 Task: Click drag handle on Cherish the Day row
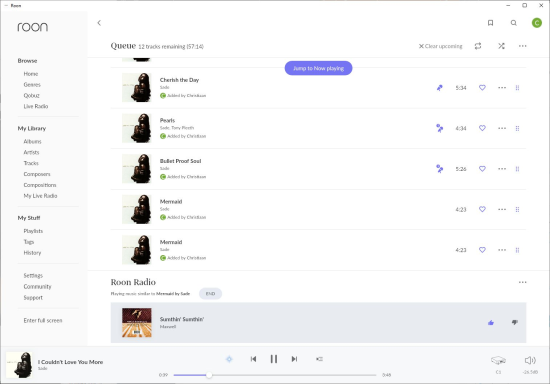pyautogui.click(x=517, y=88)
